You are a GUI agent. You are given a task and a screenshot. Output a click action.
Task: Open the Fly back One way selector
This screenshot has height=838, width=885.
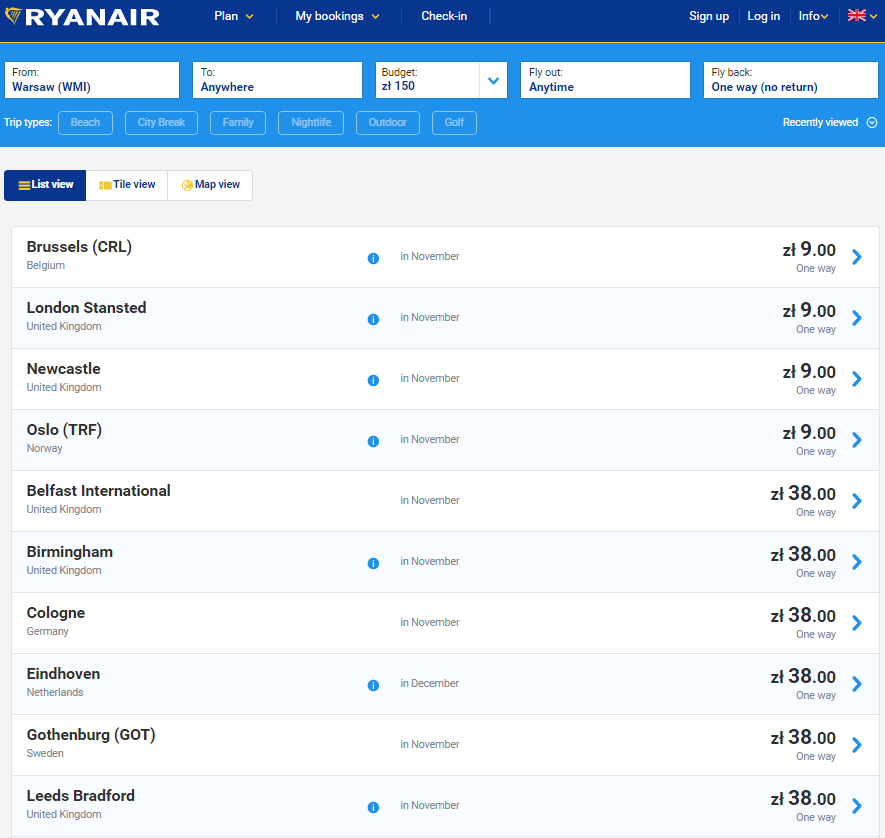point(790,80)
